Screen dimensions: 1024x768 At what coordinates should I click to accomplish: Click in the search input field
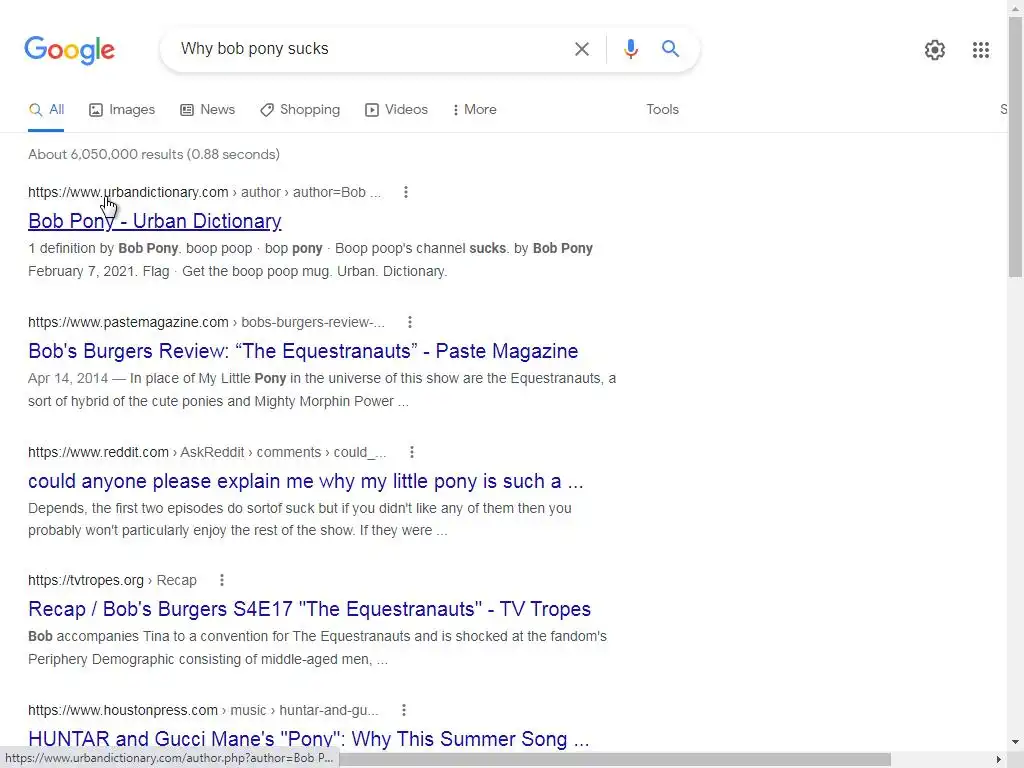(369, 49)
